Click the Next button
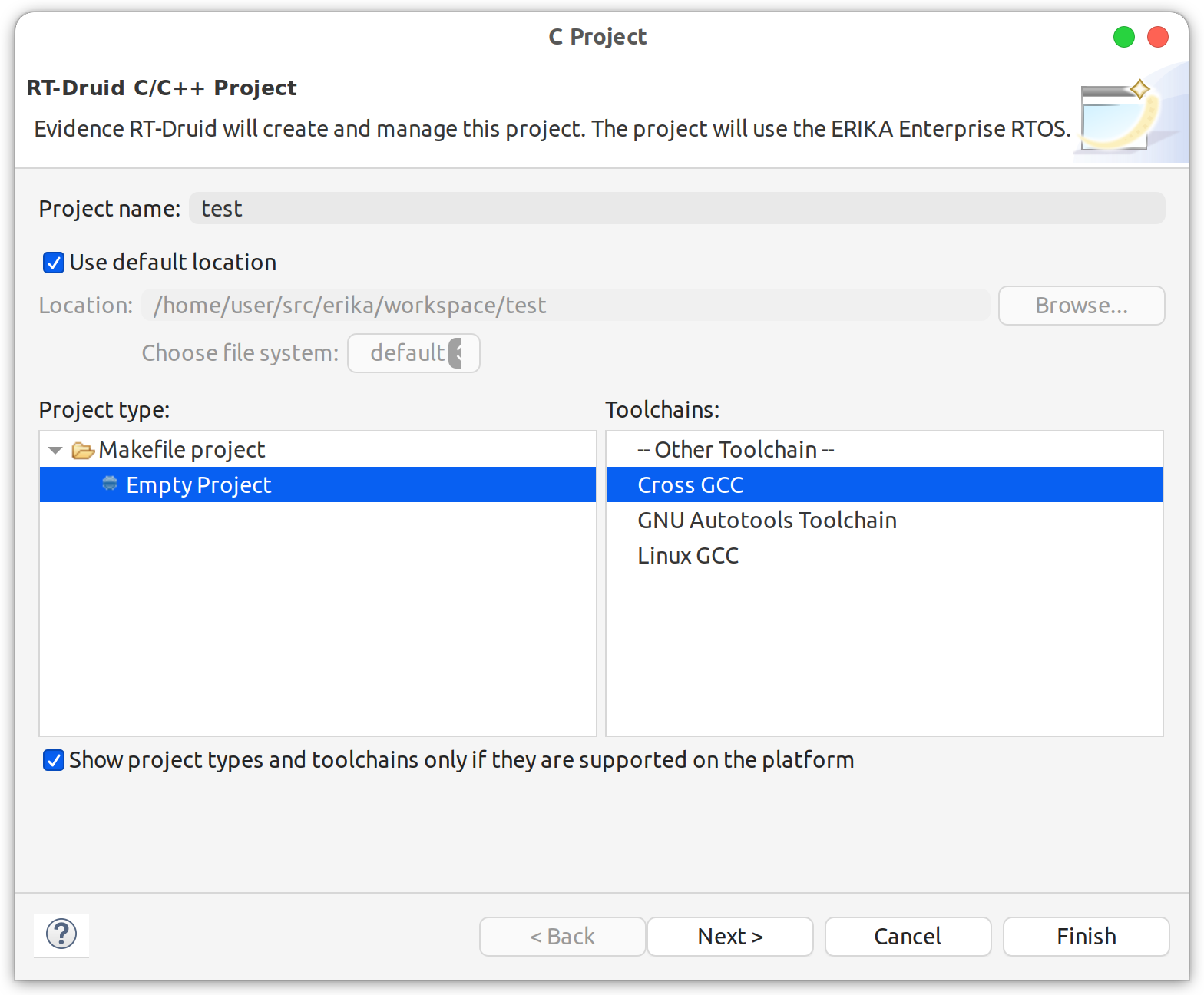Viewport: 1204px width, 995px height. [x=730, y=937]
